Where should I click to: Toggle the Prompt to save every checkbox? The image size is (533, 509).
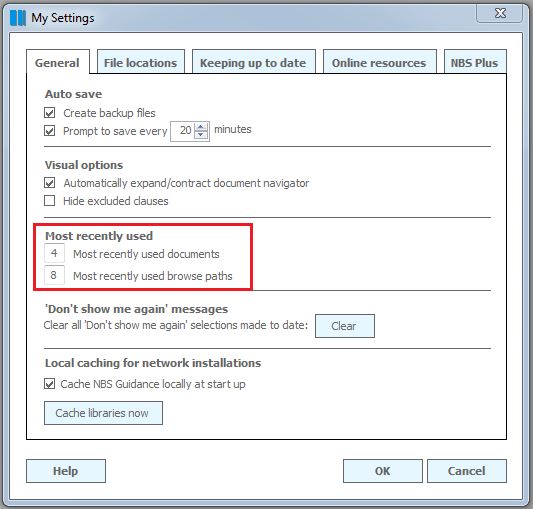click(50, 131)
